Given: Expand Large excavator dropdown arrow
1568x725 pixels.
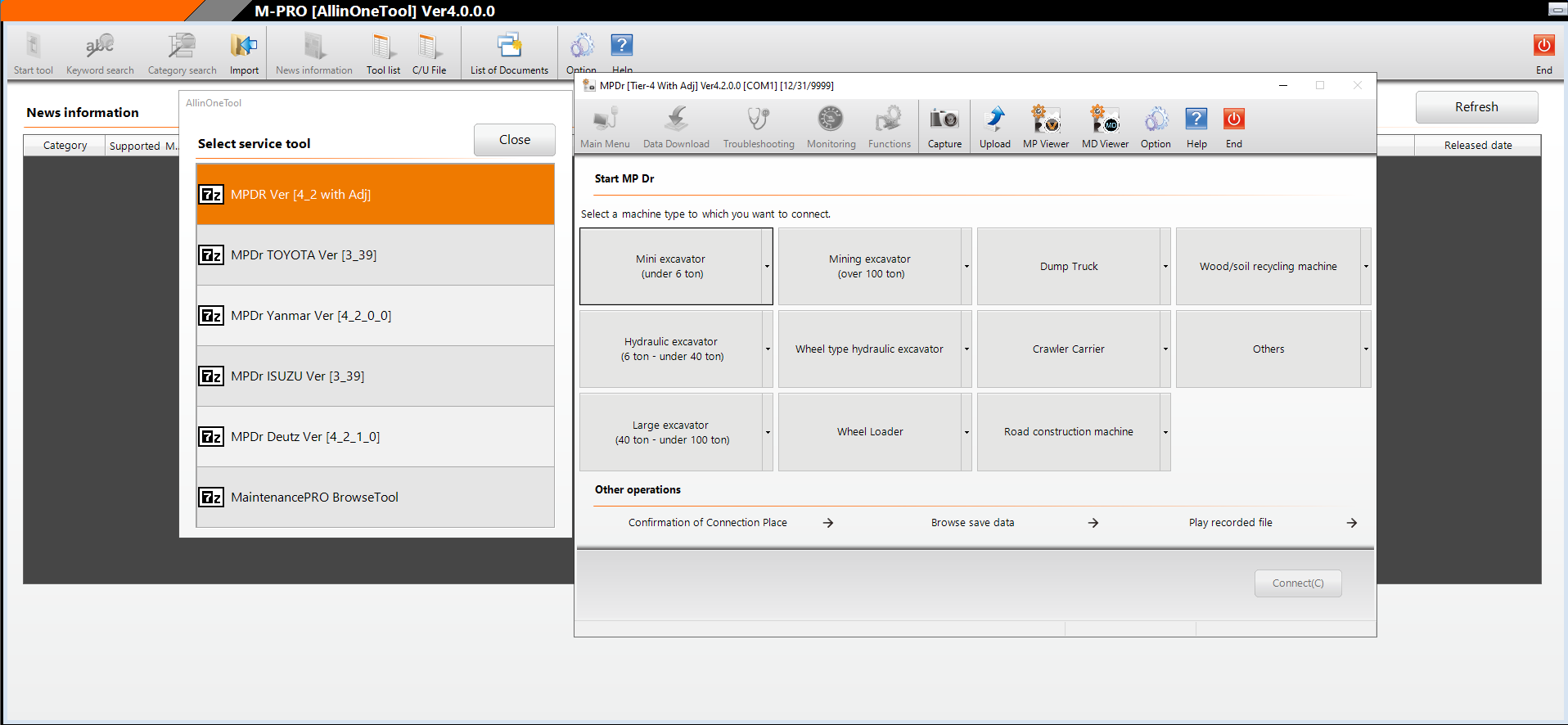Looking at the screenshot, I should [768, 432].
